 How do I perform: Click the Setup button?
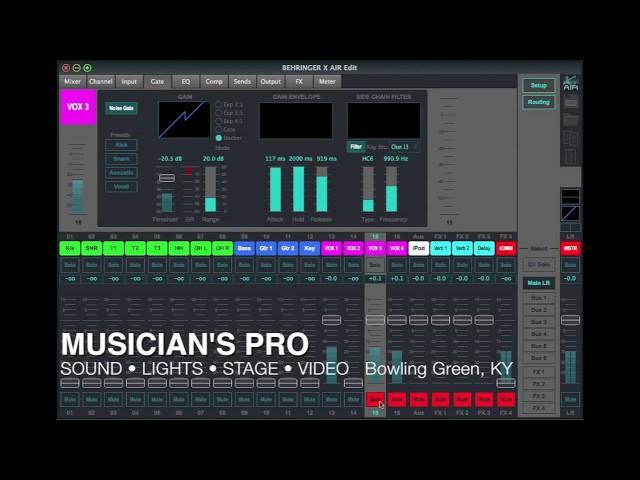coord(539,85)
